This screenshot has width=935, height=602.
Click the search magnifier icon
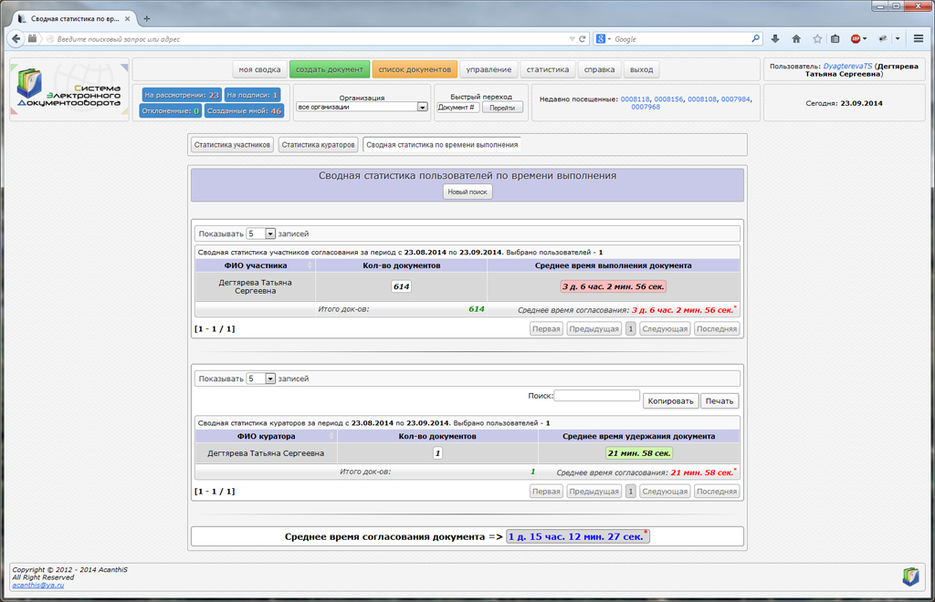756,39
